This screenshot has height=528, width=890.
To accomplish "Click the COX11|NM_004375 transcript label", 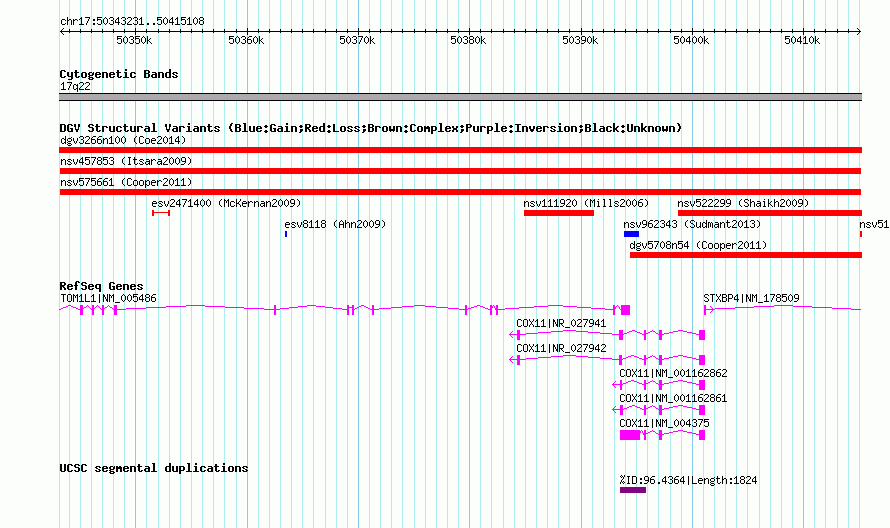I will click(x=664, y=423).
